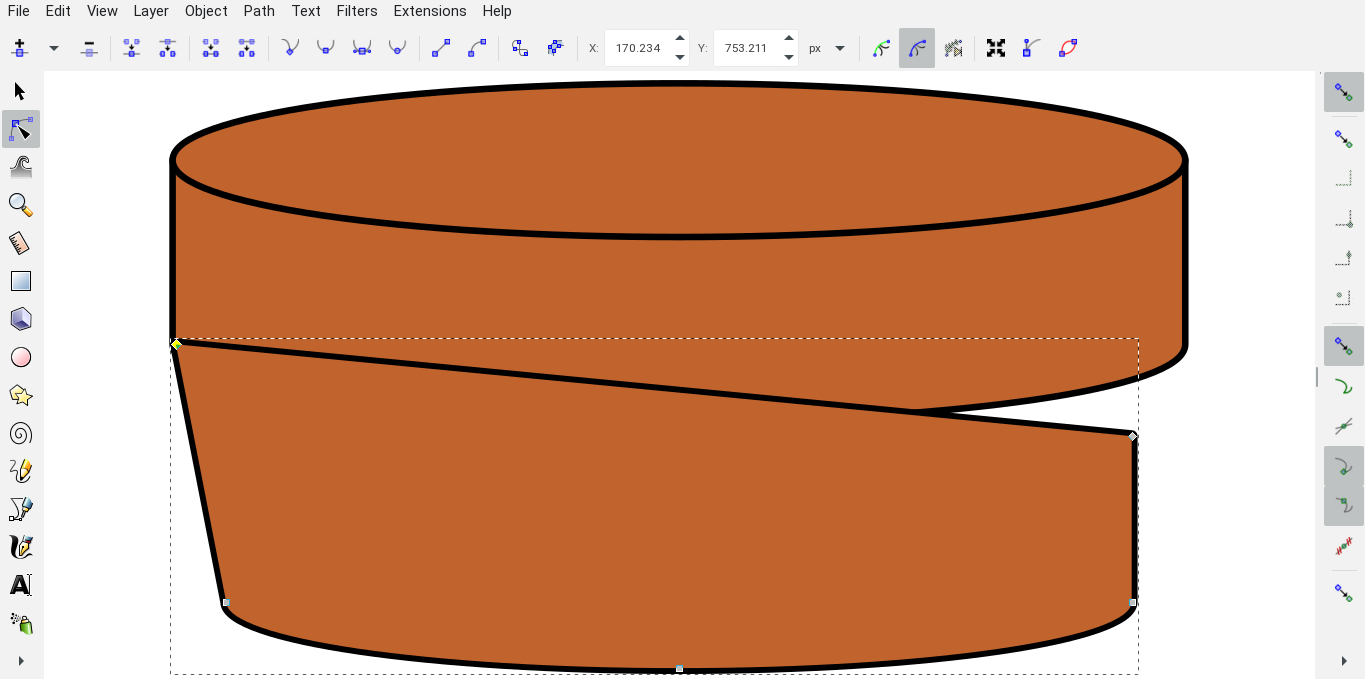The height and width of the screenshot is (679, 1365).
Task: Switch to the Selector arrow tool
Action: click(x=18, y=90)
